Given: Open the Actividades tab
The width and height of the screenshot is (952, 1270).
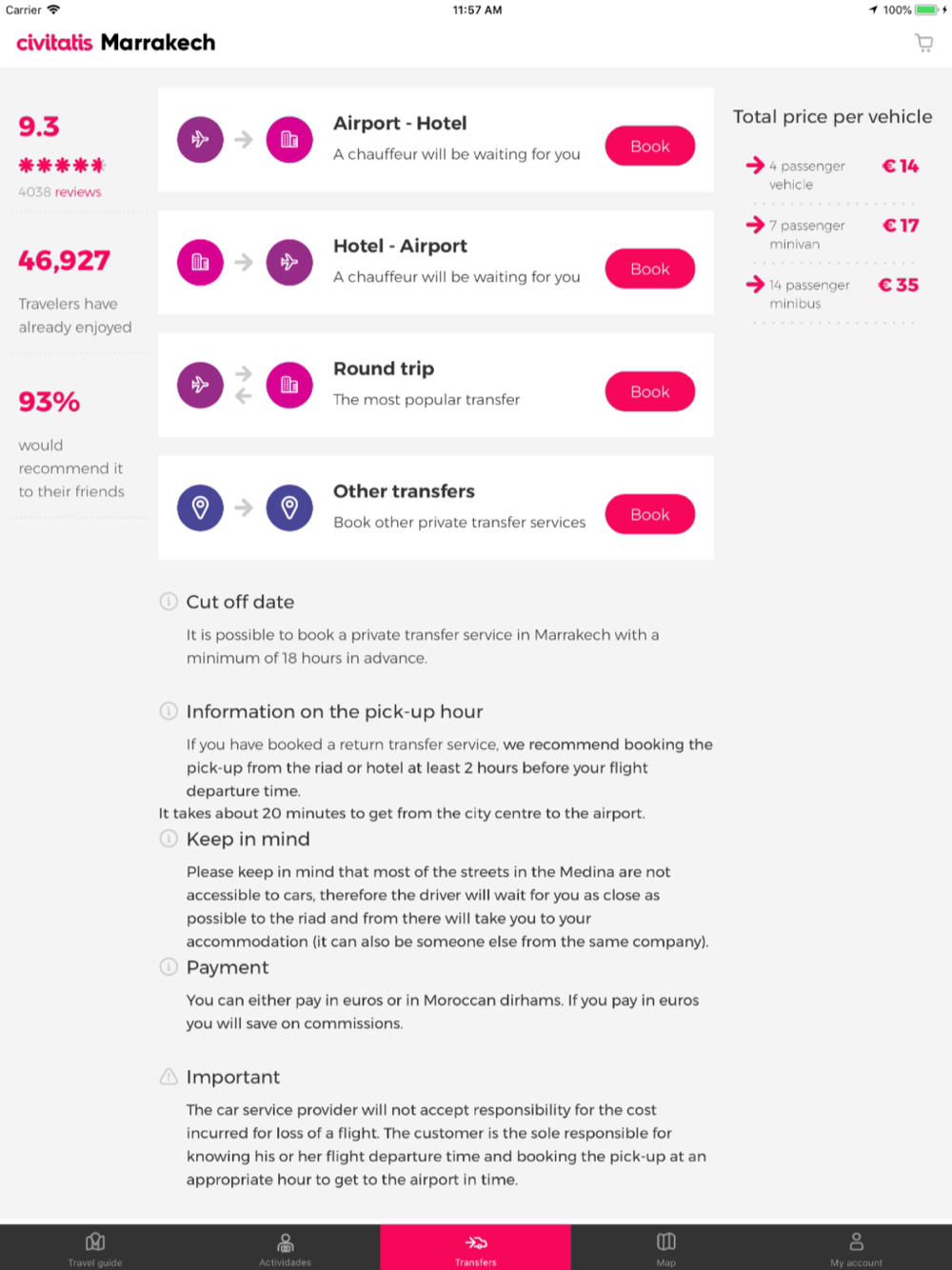Looking at the screenshot, I should (x=286, y=1248).
